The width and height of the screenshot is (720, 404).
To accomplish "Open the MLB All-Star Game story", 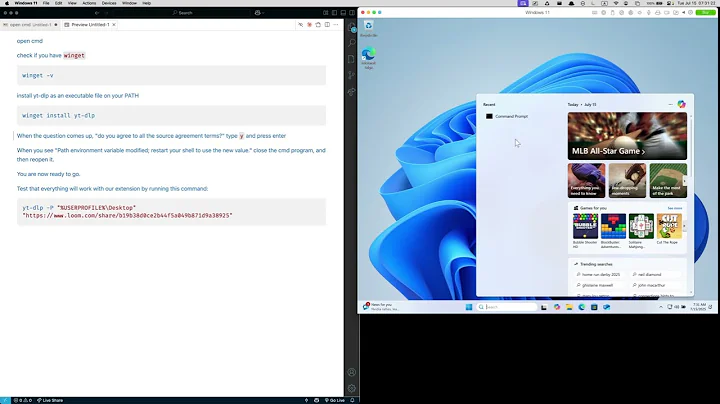I will [627, 136].
